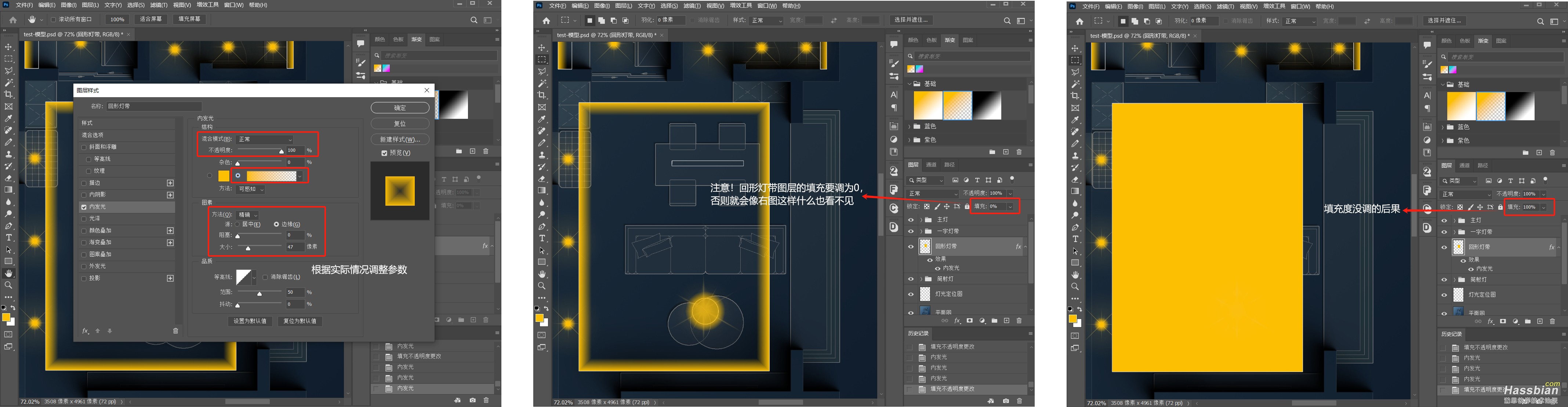This screenshot has height=407, width=1568.
Task: Check the 滚动所有窗口 option in left options bar
Action: tap(54, 19)
